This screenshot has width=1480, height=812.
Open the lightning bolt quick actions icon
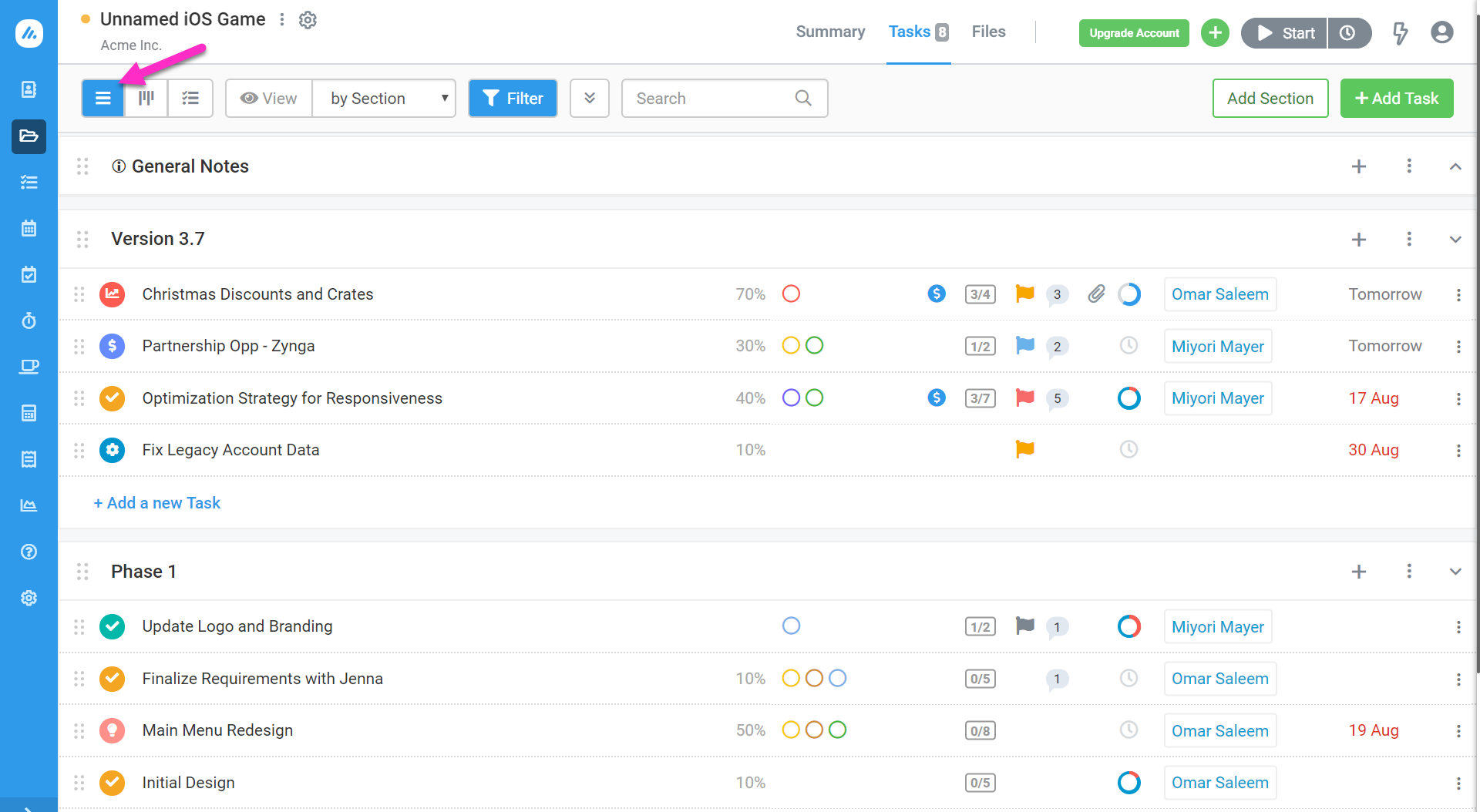click(1401, 32)
